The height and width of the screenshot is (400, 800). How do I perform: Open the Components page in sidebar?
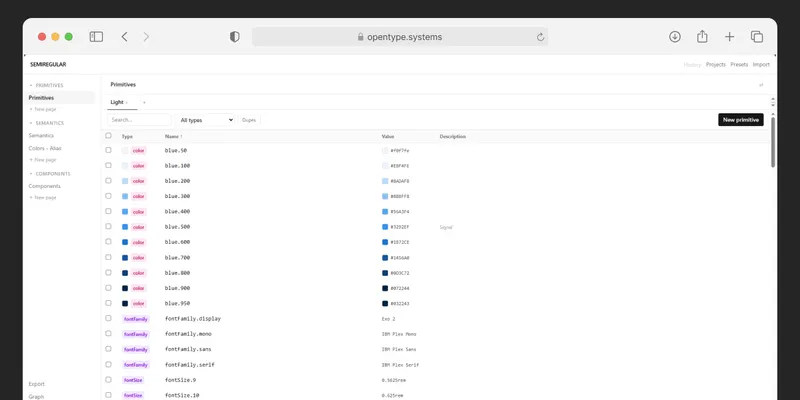44,186
